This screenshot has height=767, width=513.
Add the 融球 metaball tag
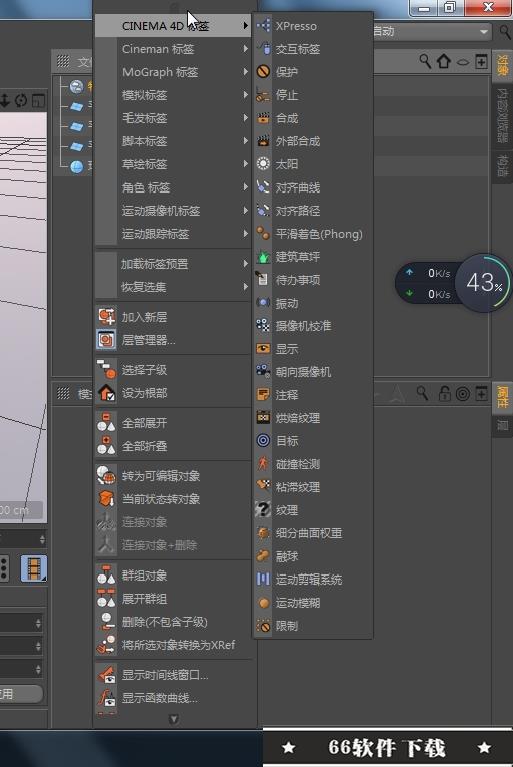pos(312,556)
